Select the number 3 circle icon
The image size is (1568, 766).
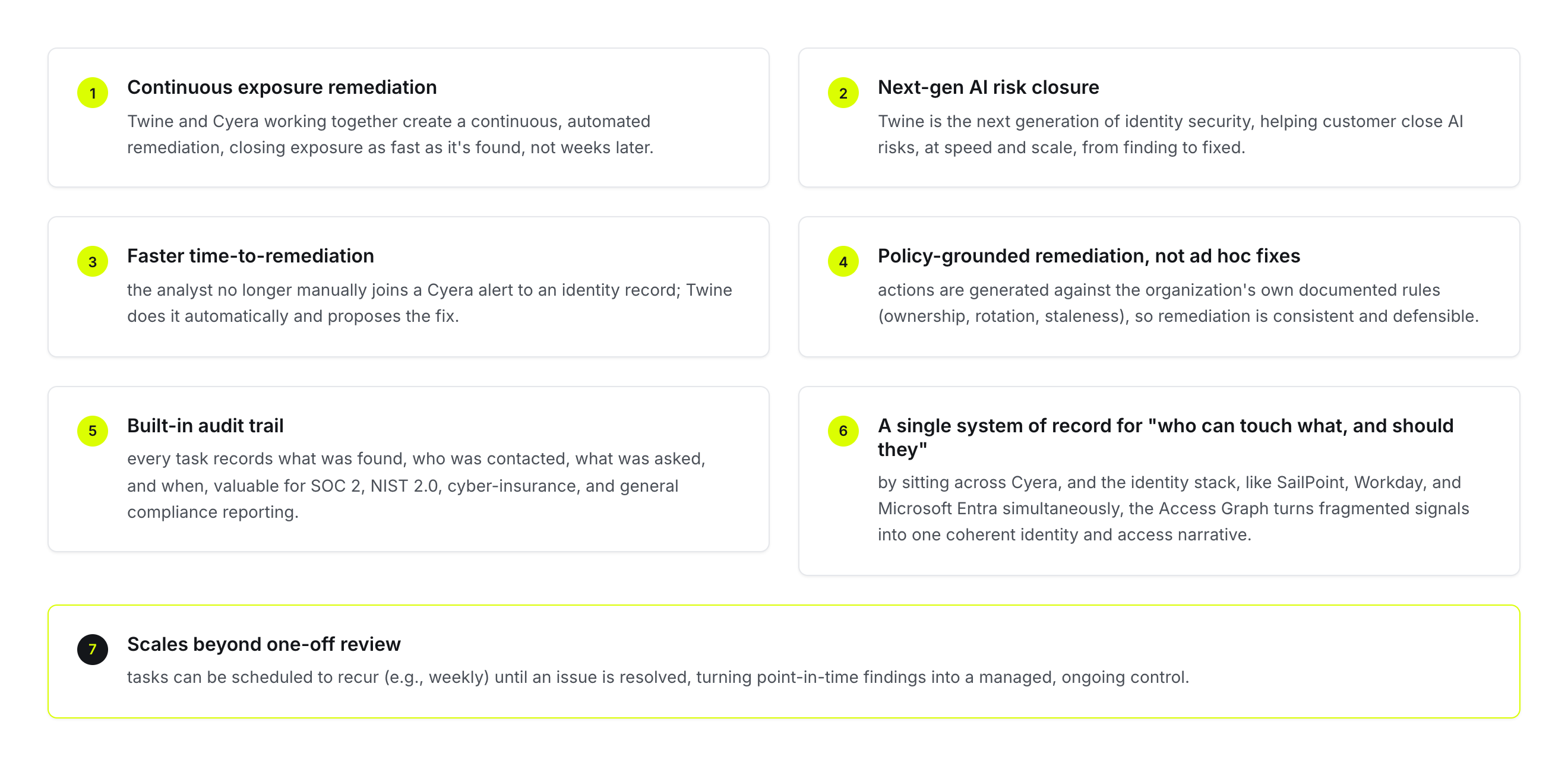pyautogui.click(x=93, y=261)
